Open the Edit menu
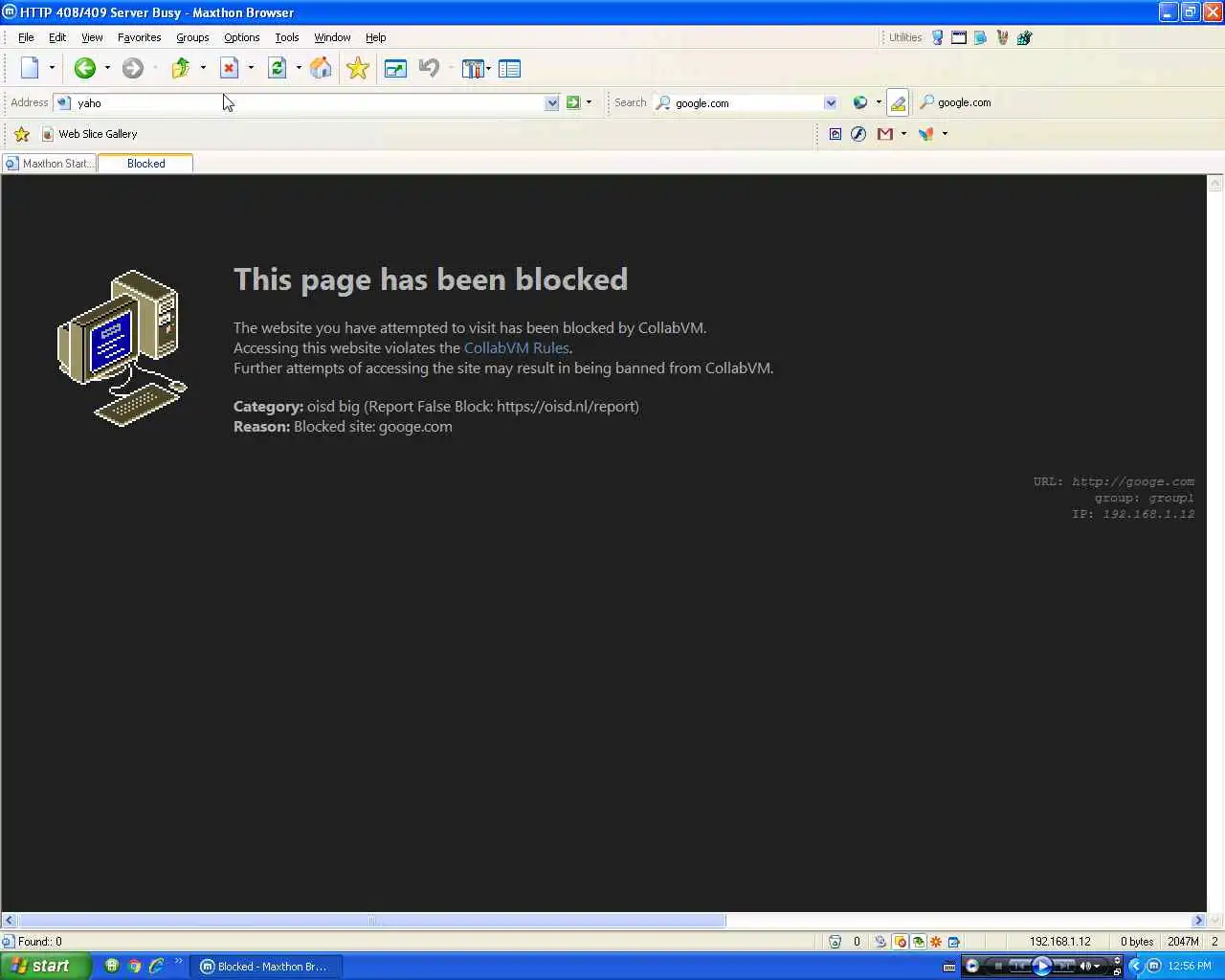Image resolution: width=1225 pixels, height=980 pixels. point(57,37)
